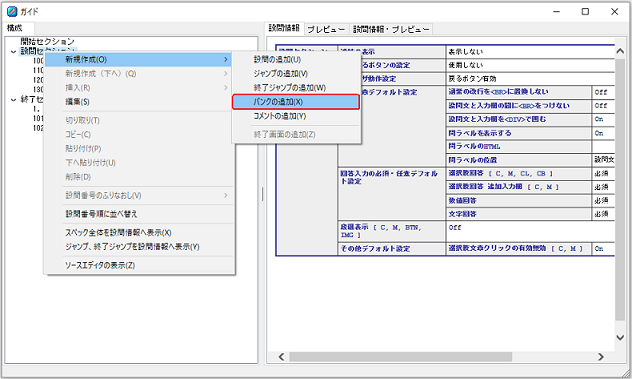Click 選択肢回答 追加入力欄 [ C, M ] cell

tap(519, 187)
